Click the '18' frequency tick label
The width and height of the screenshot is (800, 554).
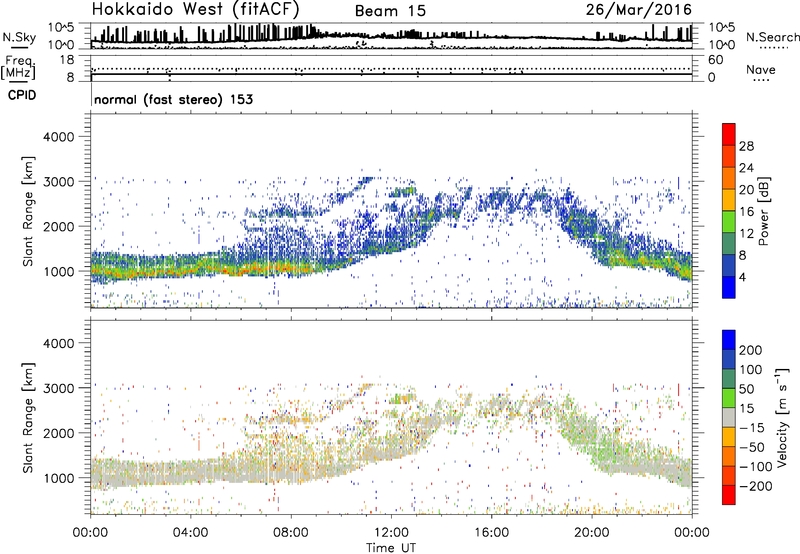(x=67, y=60)
